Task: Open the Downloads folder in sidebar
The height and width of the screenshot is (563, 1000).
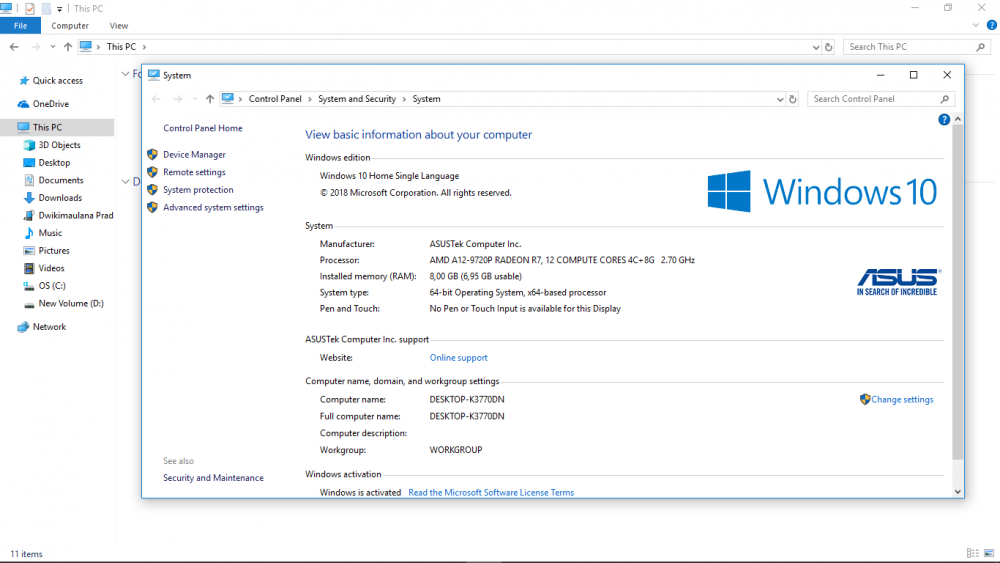Action: (60, 198)
